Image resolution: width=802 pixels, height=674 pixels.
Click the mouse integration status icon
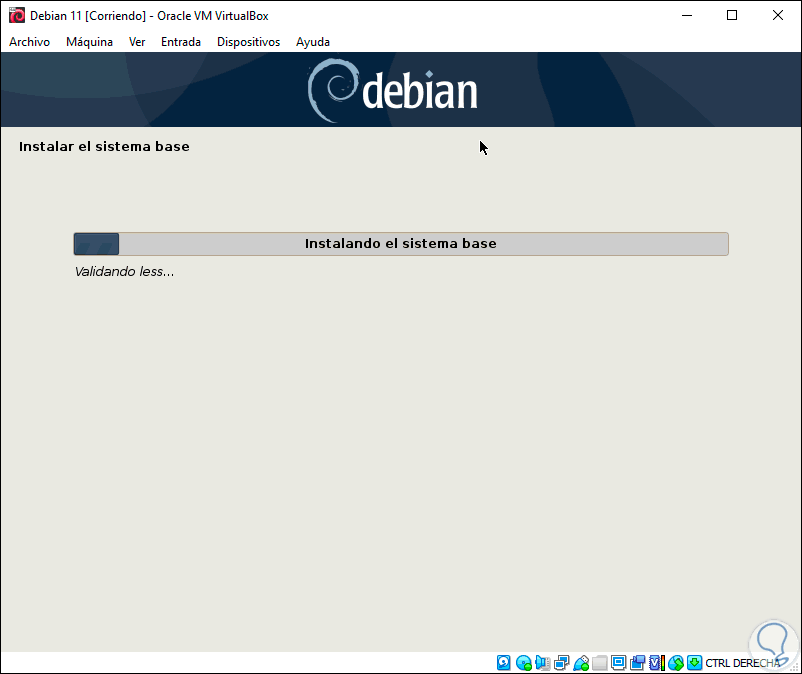point(676,663)
